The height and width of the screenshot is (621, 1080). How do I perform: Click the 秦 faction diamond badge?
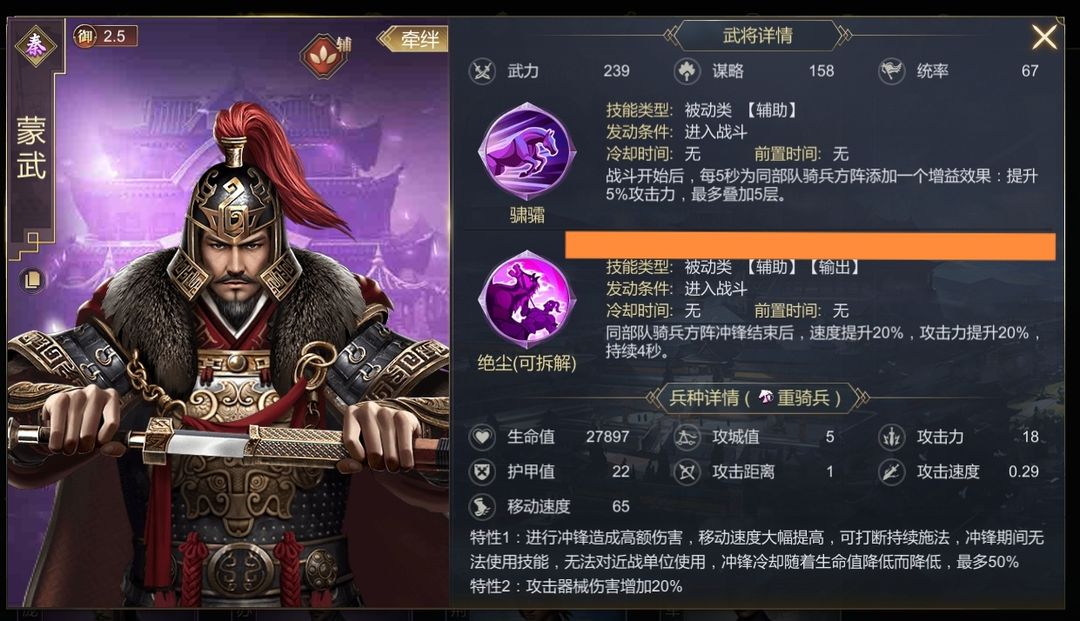tap(35, 45)
